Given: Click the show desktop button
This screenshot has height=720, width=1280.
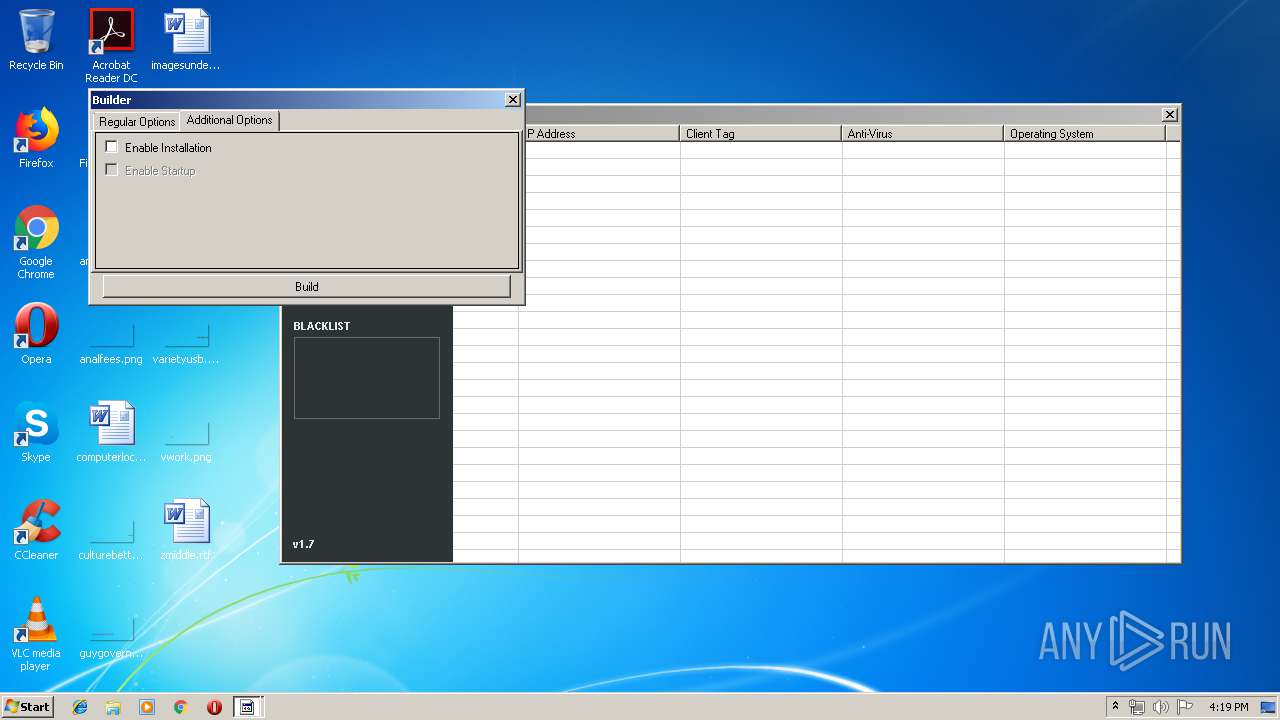Looking at the screenshot, I should point(1269,707).
